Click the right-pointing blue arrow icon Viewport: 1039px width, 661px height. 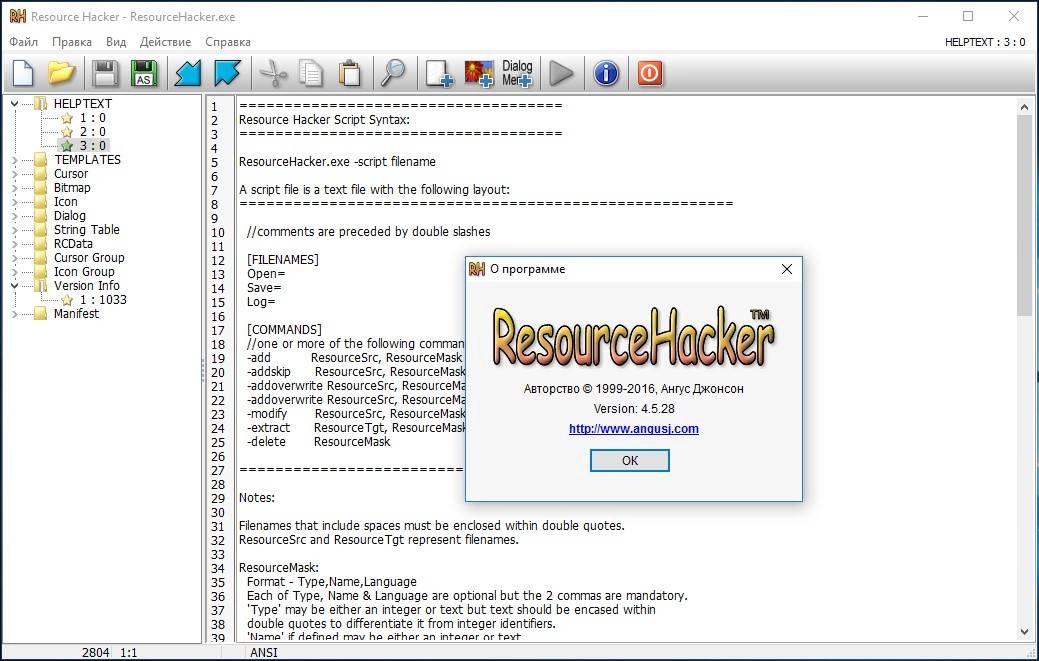point(227,73)
